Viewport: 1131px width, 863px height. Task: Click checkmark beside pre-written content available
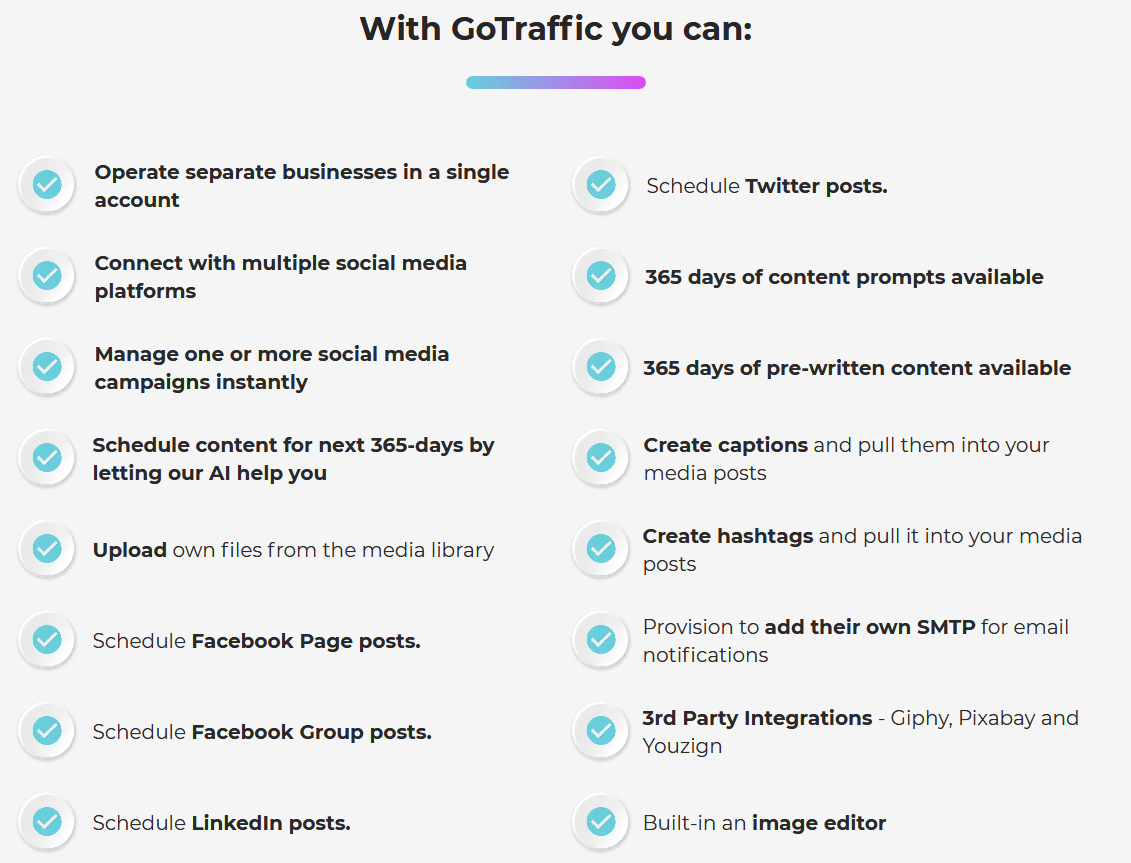click(600, 367)
